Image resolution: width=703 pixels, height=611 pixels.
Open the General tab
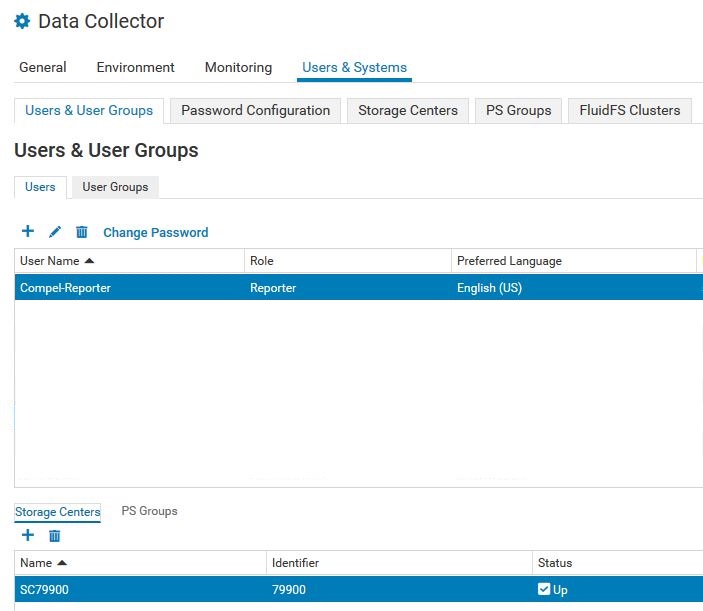(x=43, y=68)
